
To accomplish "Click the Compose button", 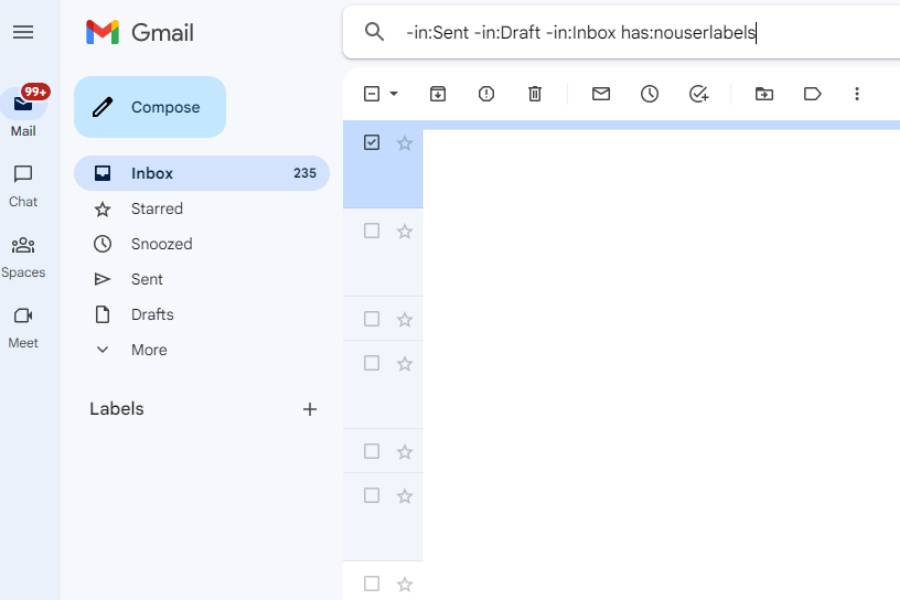I will pos(150,107).
